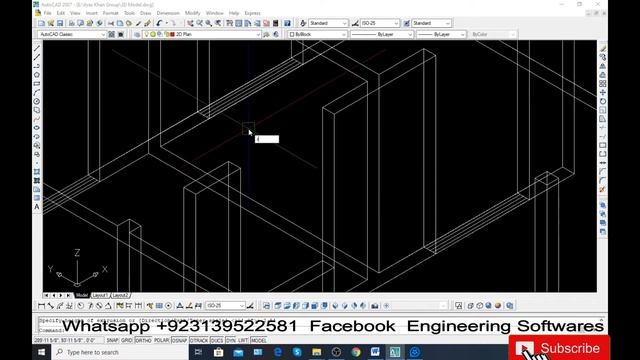This screenshot has width=640, height=360.
Task: Select the Multiline Text A tool
Action: (37, 207)
